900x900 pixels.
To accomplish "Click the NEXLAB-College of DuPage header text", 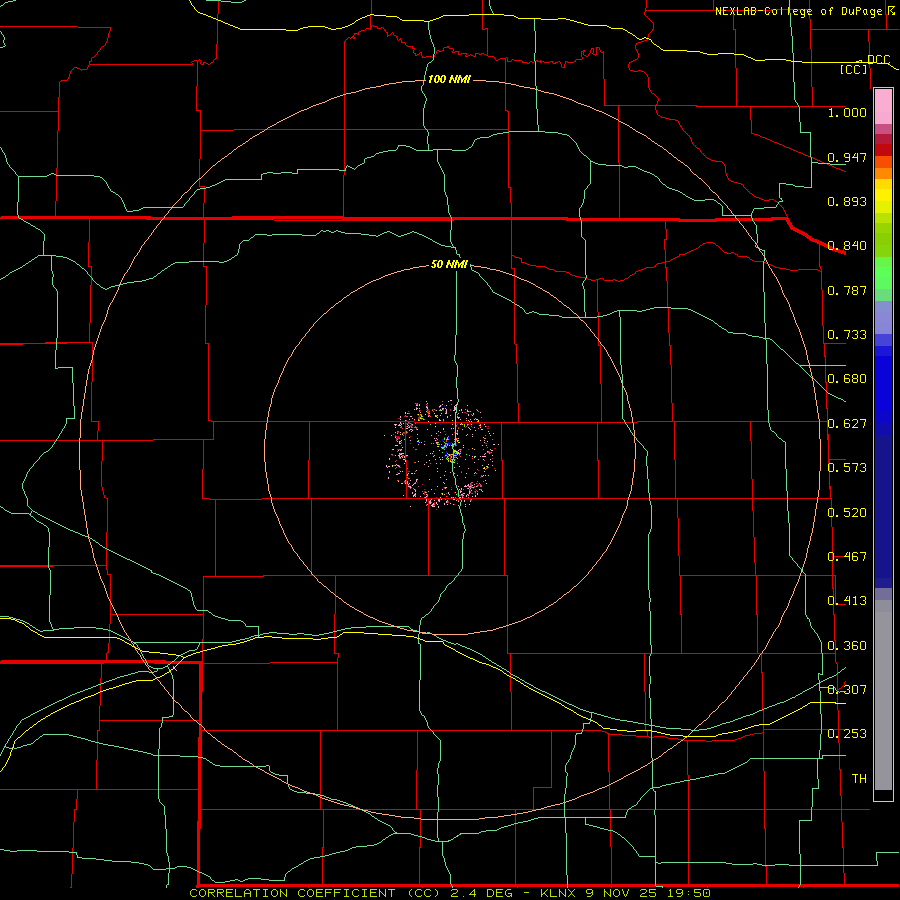I will (799, 11).
